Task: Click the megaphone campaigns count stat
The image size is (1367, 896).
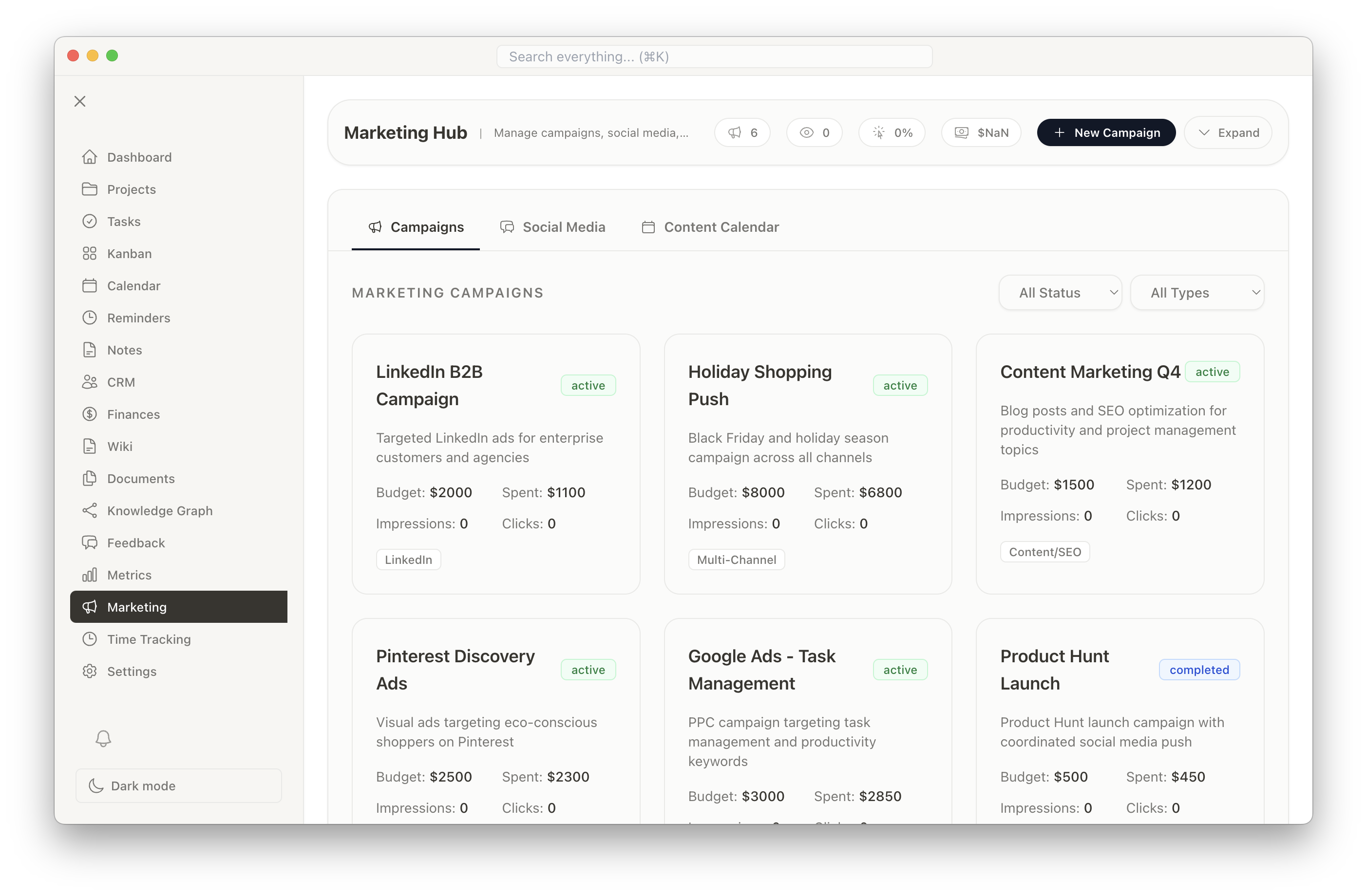Action: click(742, 132)
